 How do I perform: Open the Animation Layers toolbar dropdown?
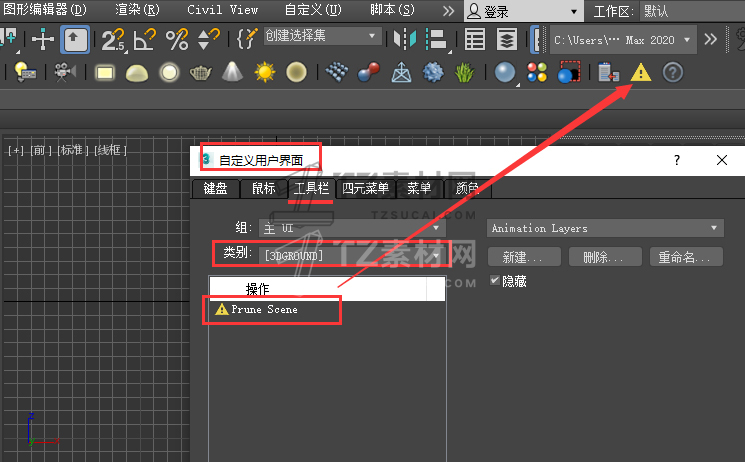click(x=605, y=228)
